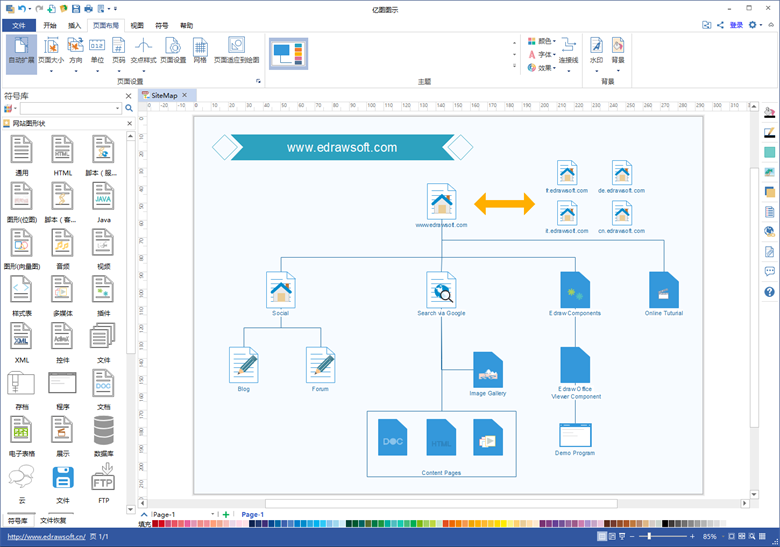Open the comment bubble side panel icon
This screenshot has width=780, height=547.
pyautogui.click(x=769, y=272)
